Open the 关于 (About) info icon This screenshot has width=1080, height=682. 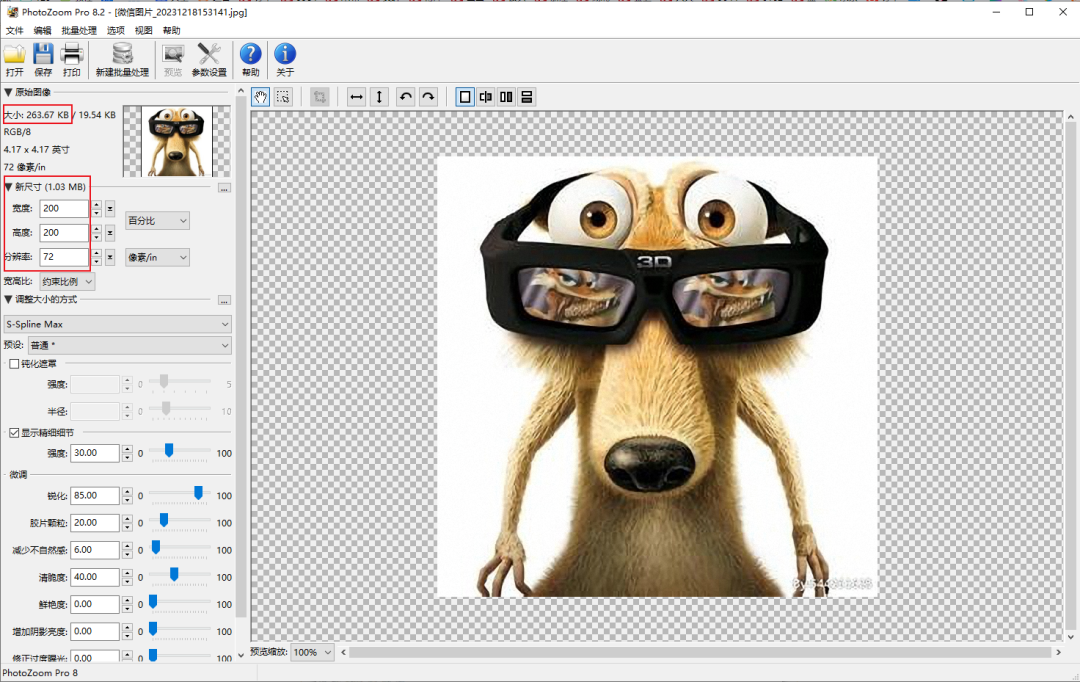tap(285, 54)
